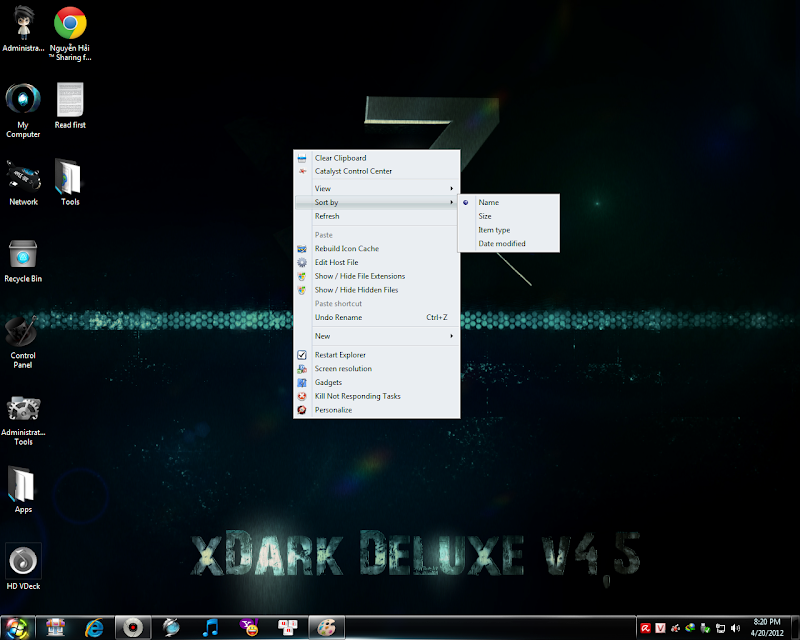The width and height of the screenshot is (800, 640).
Task: Launch the HD VDeck desktop shortcut
Action: coord(23,567)
